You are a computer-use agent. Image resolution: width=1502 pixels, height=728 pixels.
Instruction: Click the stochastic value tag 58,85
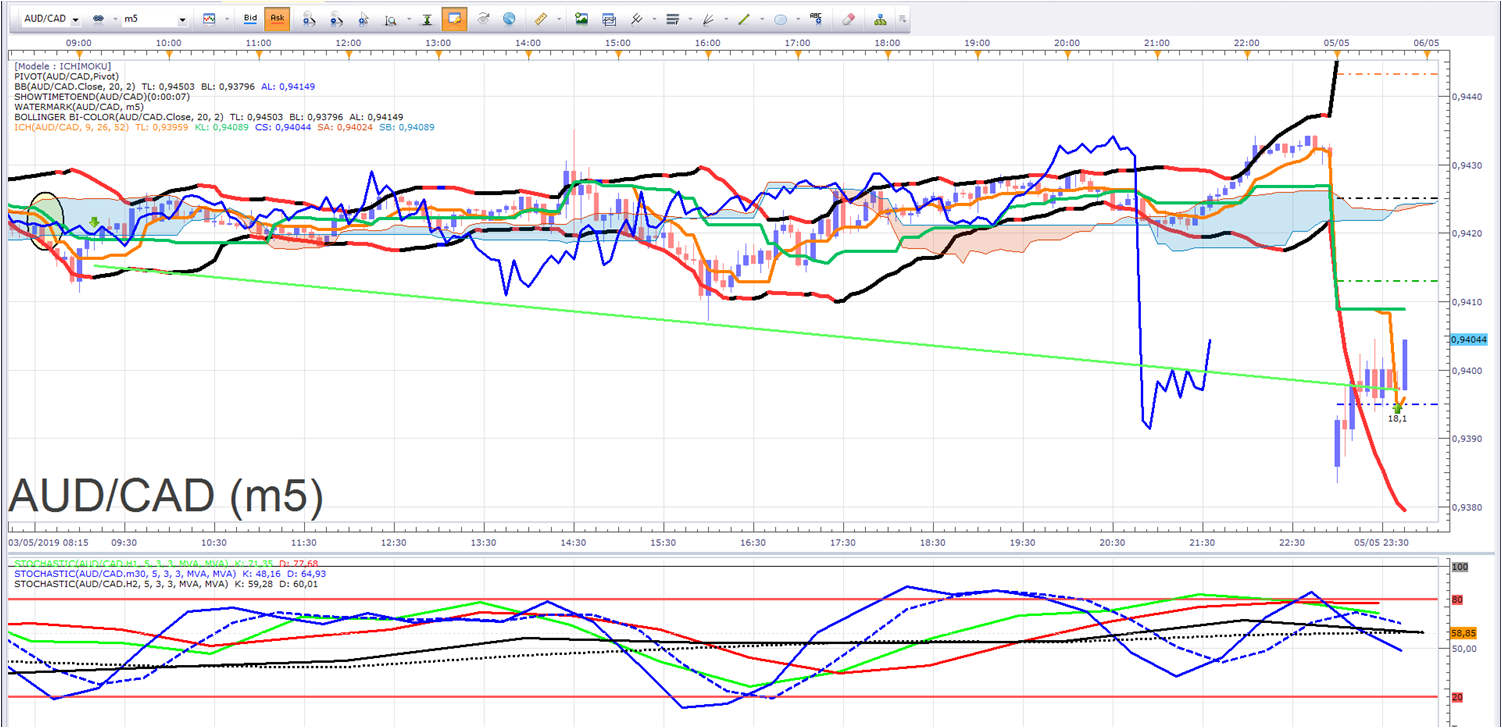1463,634
